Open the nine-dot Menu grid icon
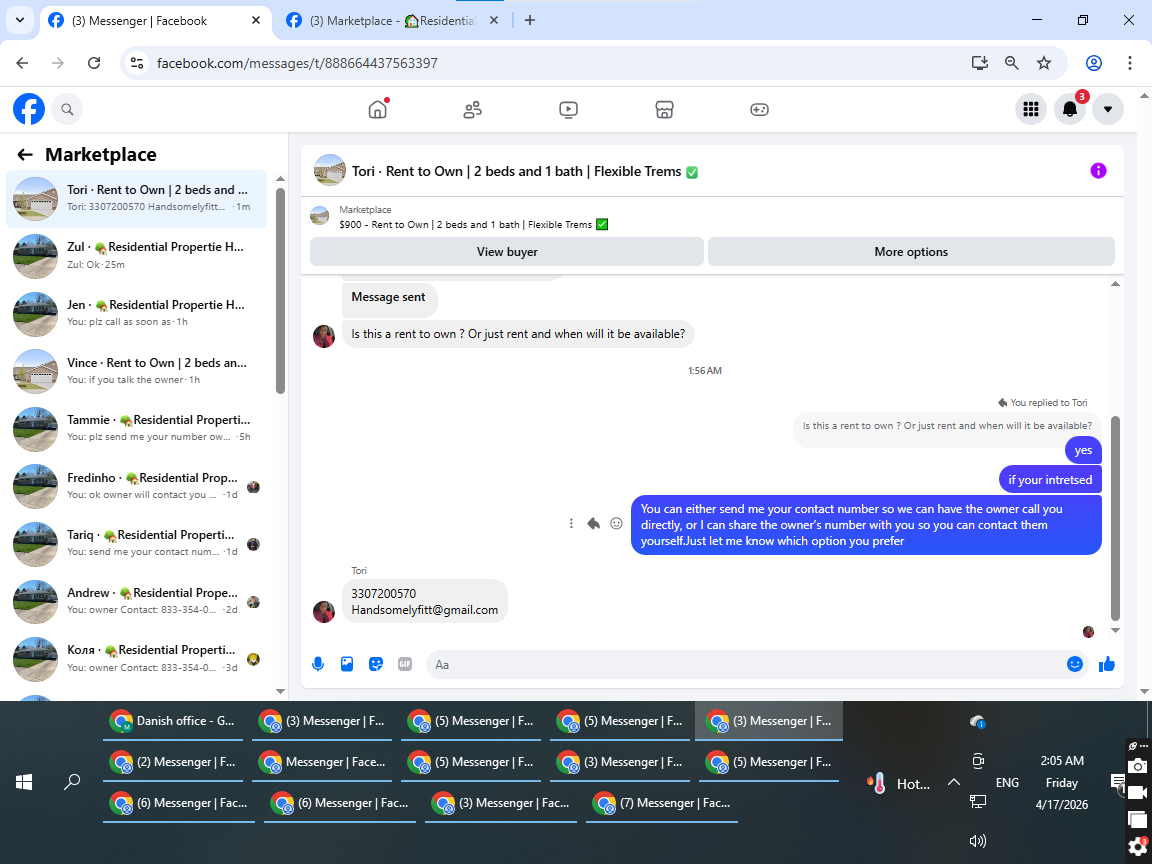The height and width of the screenshot is (864, 1152). coord(1031,109)
